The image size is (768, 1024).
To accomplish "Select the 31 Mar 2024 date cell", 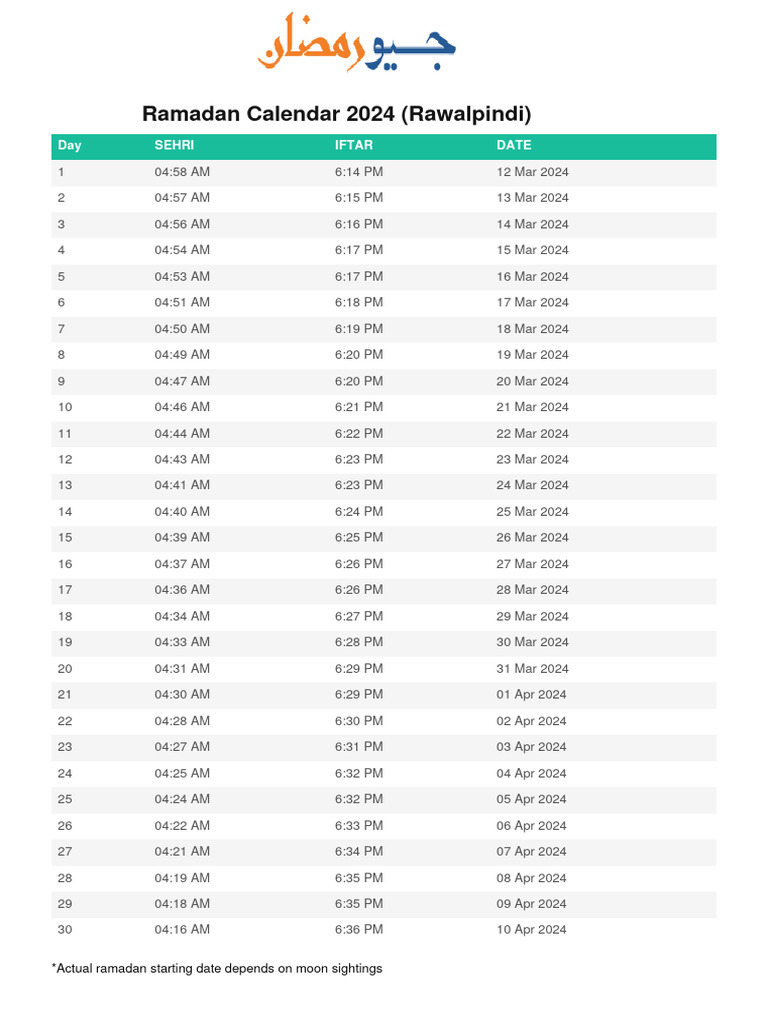I will 532,668.
